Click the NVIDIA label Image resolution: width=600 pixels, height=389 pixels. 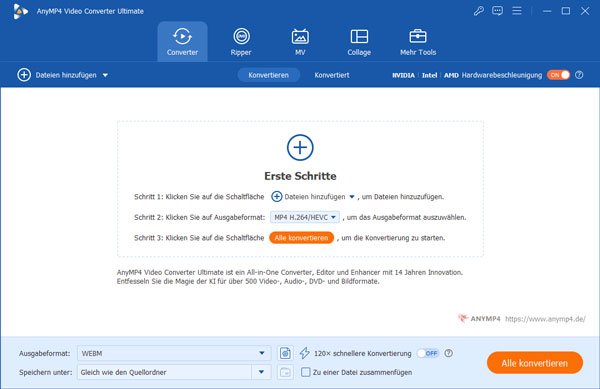click(403, 75)
